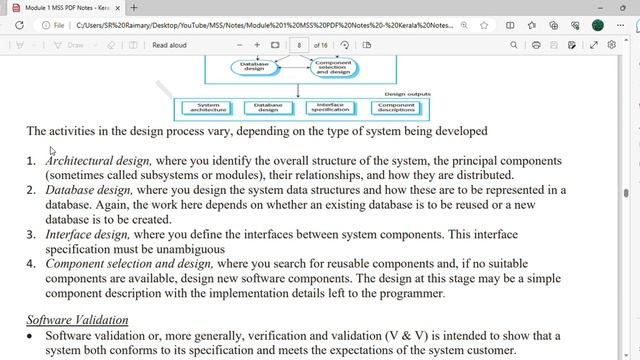
Task: Print the PDF document
Action: (536, 45)
